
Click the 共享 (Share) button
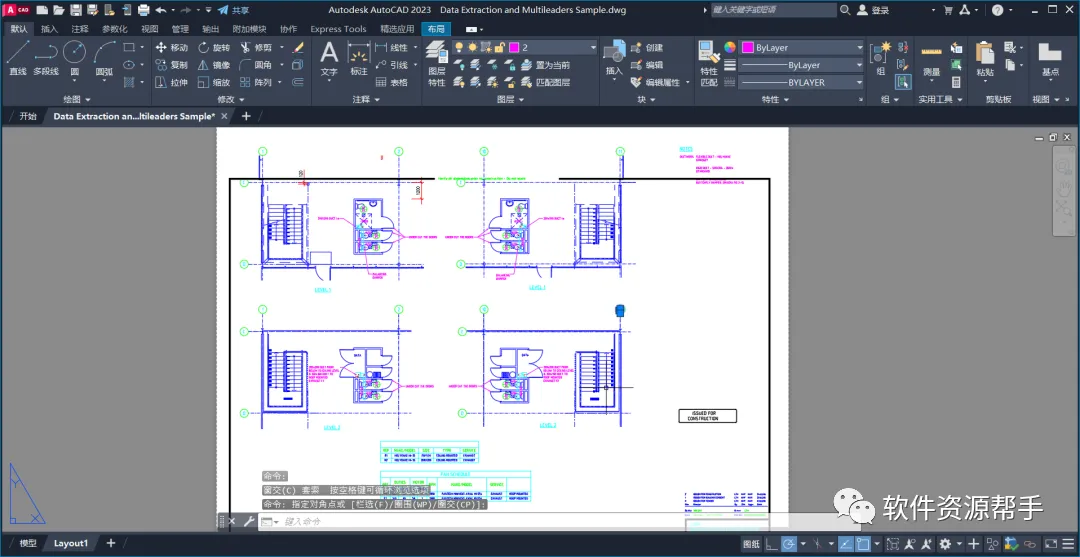[233, 10]
